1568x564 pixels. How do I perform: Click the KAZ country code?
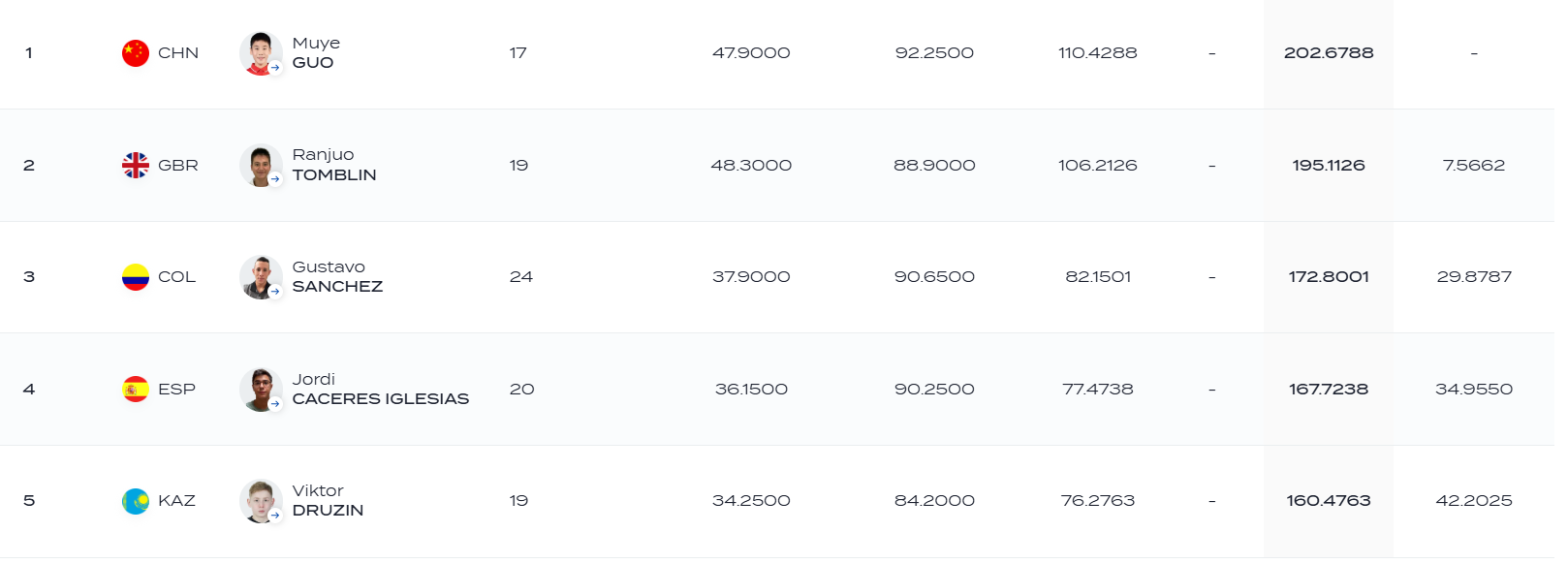point(176,501)
